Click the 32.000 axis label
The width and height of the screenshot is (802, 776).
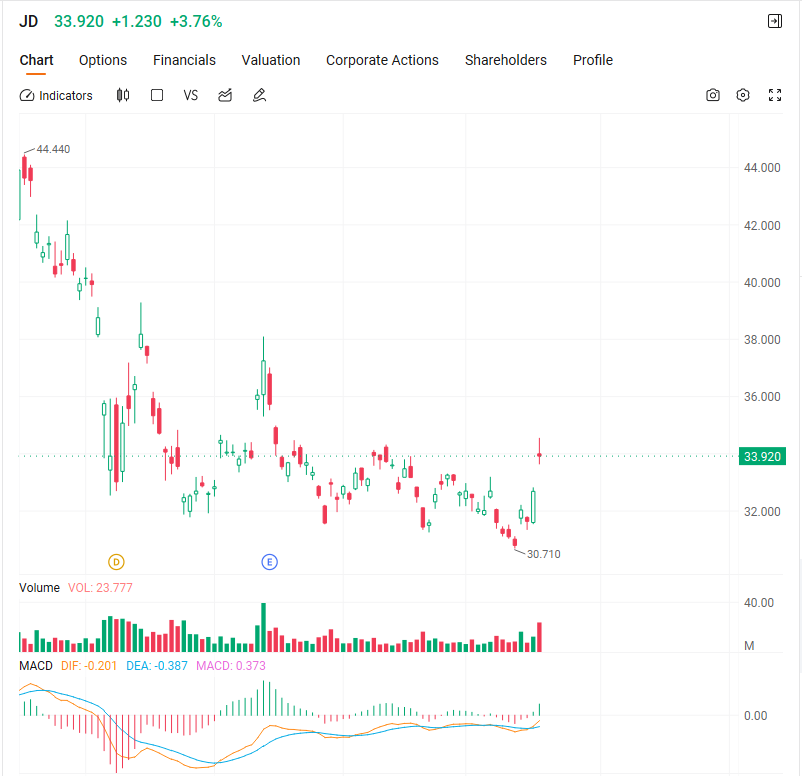(x=762, y=512)
